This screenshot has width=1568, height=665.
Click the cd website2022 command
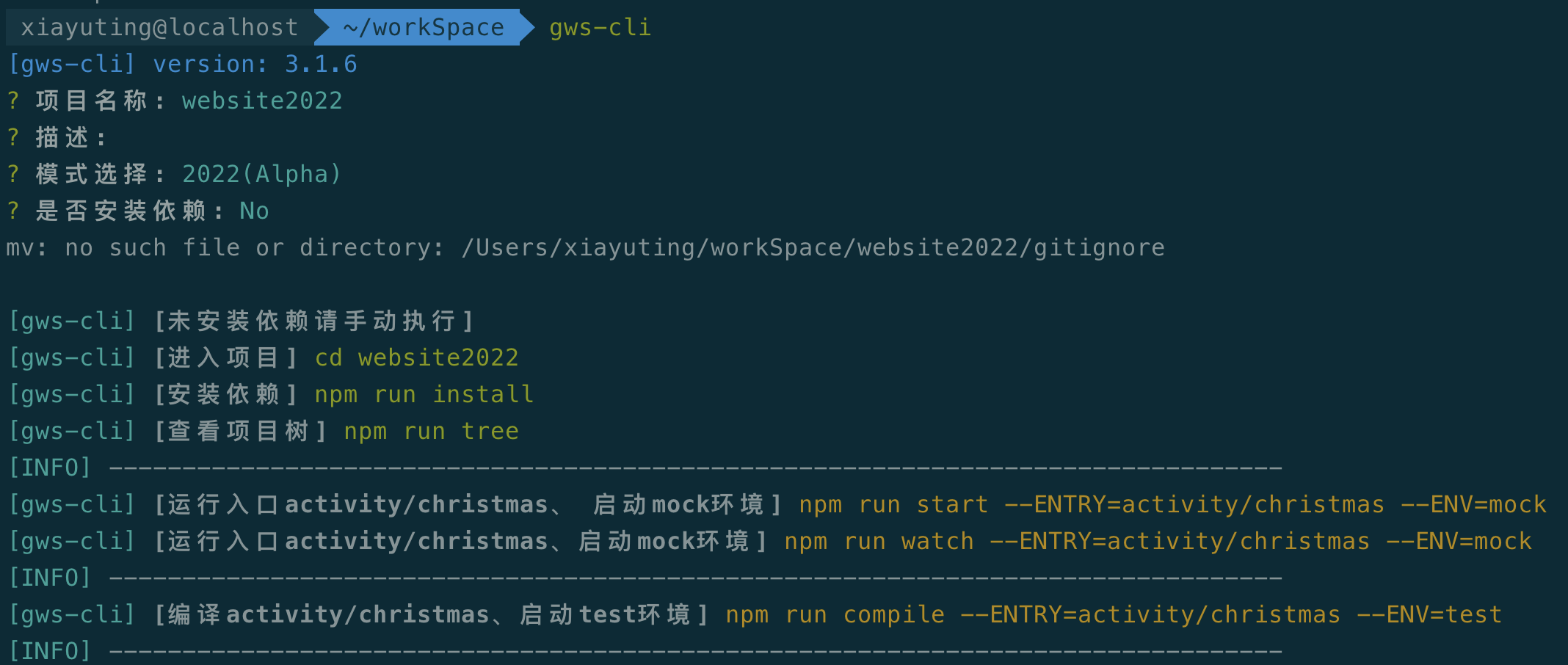(x=416, y=357)
